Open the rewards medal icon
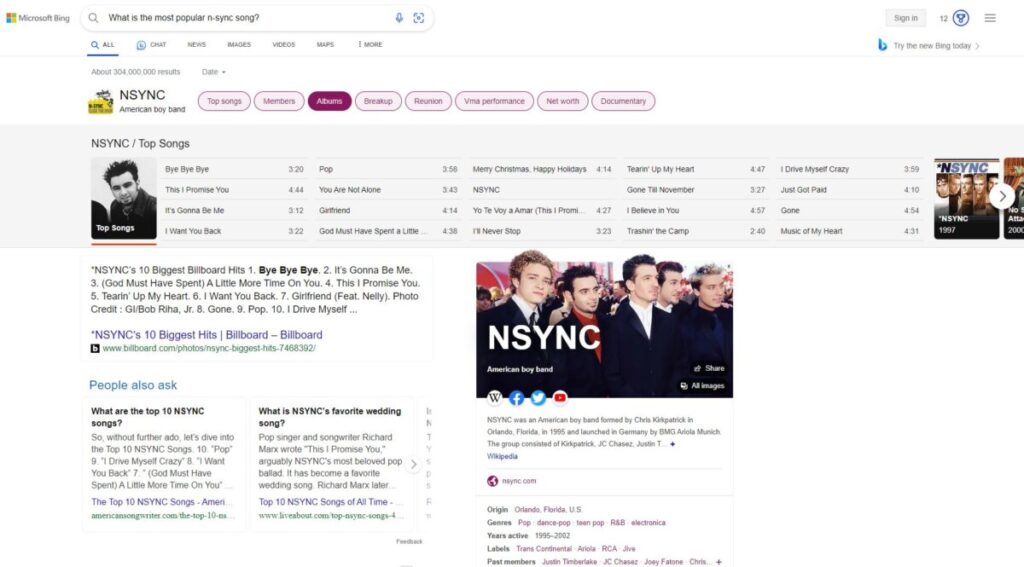Screen dimensions: 1024x567 click(961, 18)
